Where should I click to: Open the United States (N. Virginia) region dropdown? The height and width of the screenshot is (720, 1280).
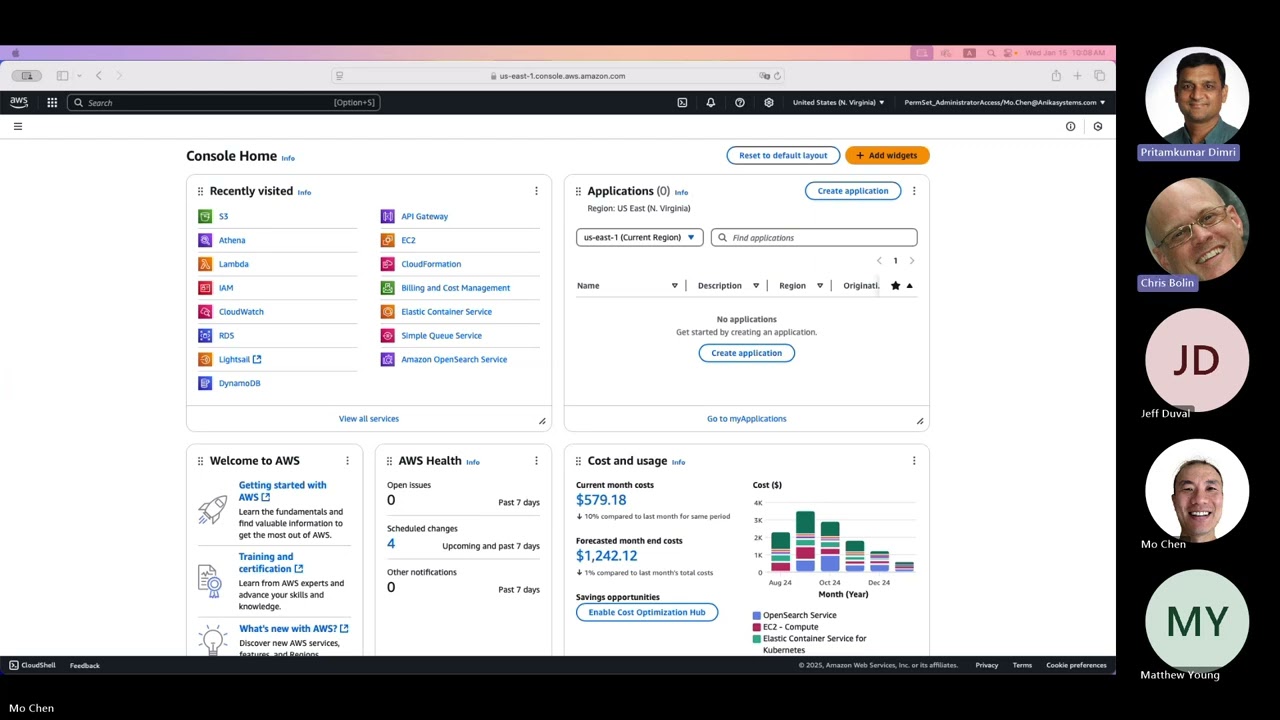coord(838,102)
